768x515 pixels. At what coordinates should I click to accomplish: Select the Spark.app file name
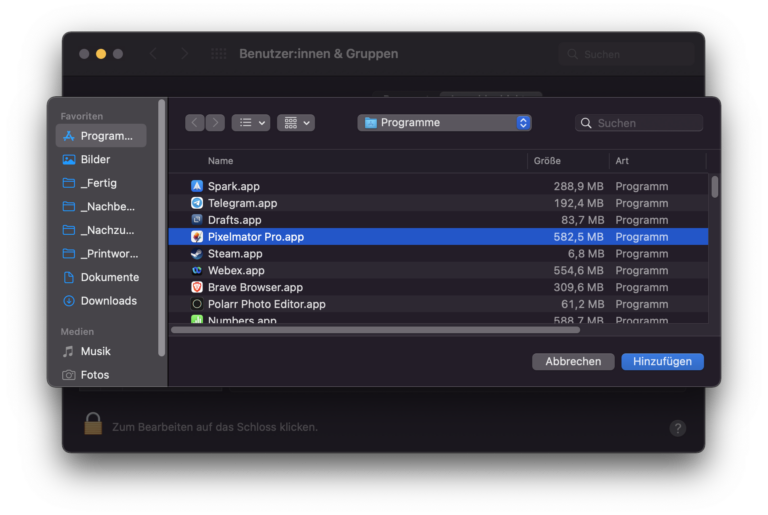coord(234,186)
